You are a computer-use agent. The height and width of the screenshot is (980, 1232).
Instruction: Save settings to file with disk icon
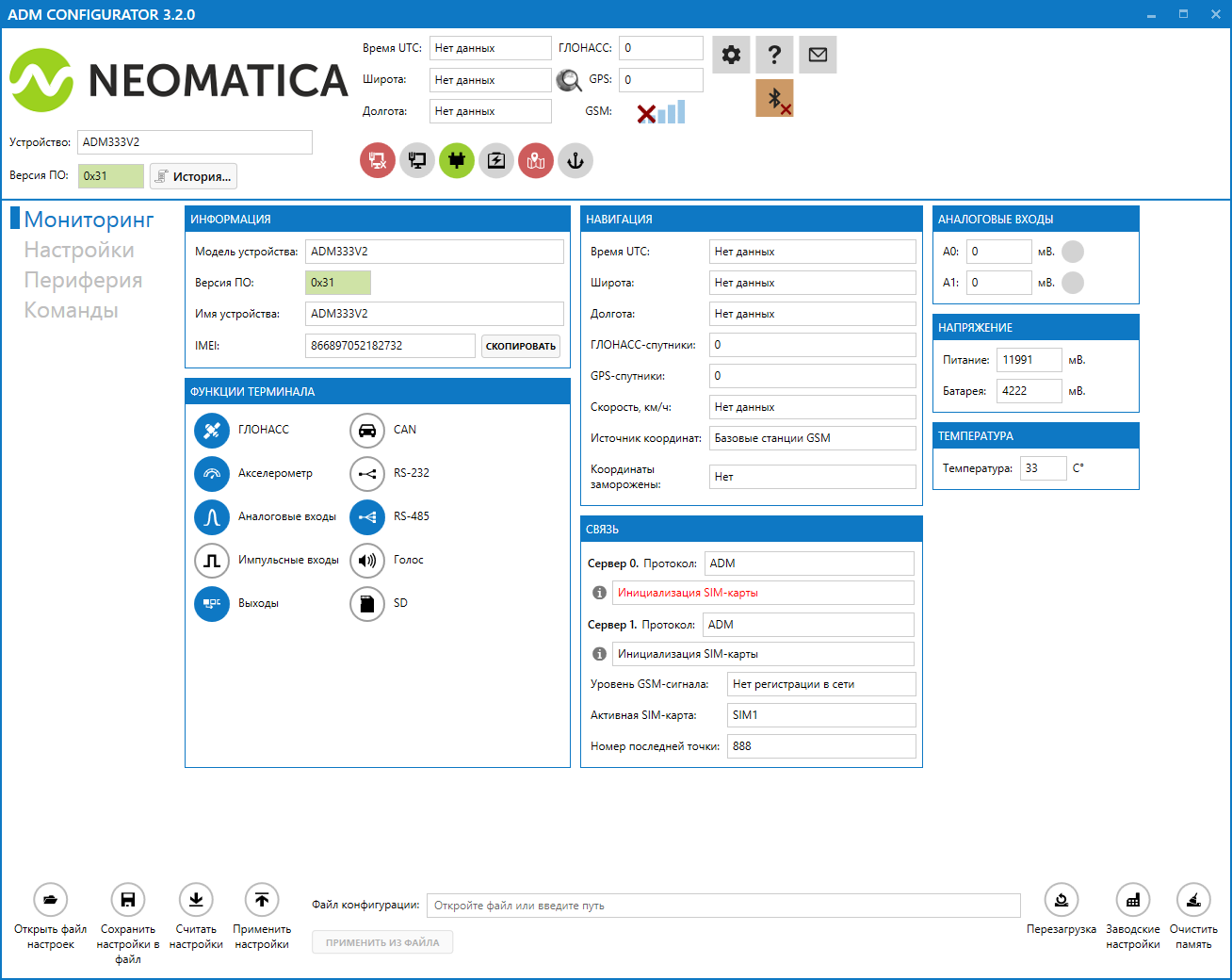128,900
